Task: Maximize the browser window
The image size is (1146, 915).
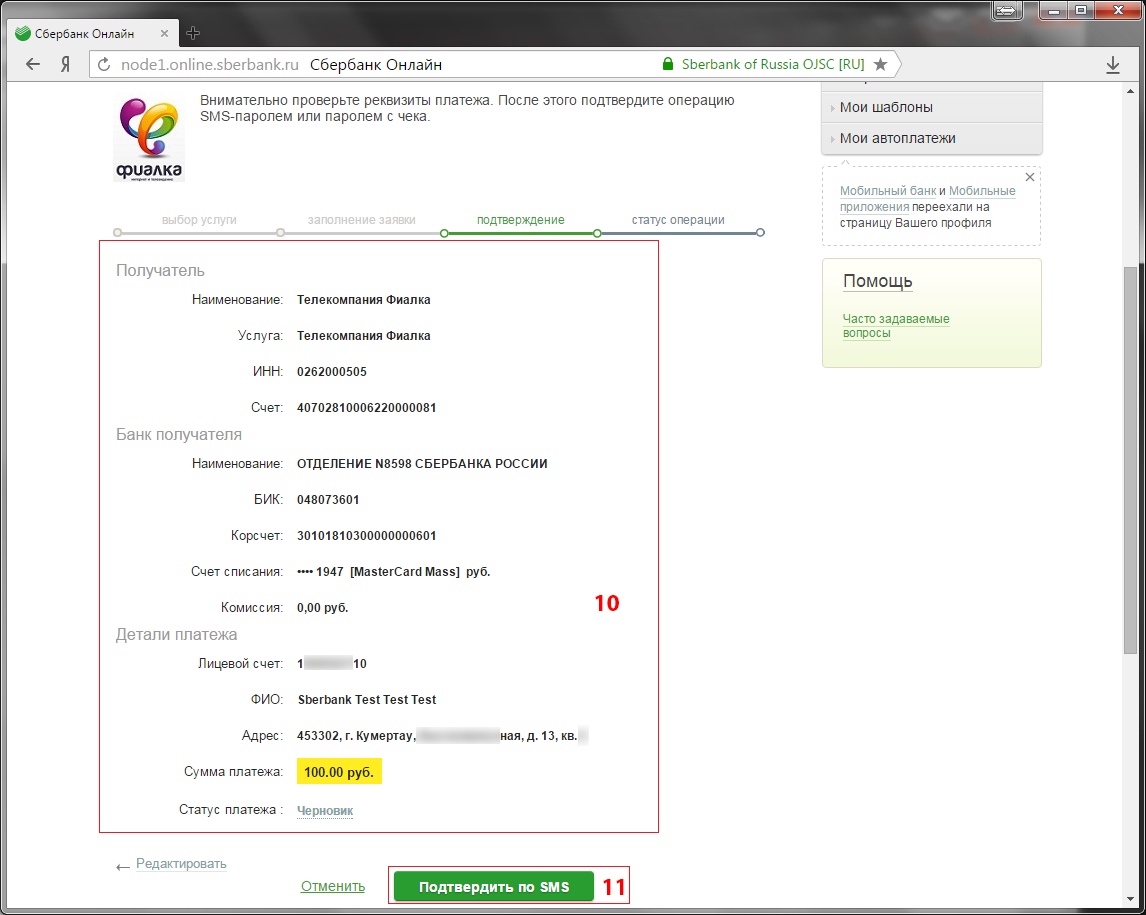Action: 1081,11
